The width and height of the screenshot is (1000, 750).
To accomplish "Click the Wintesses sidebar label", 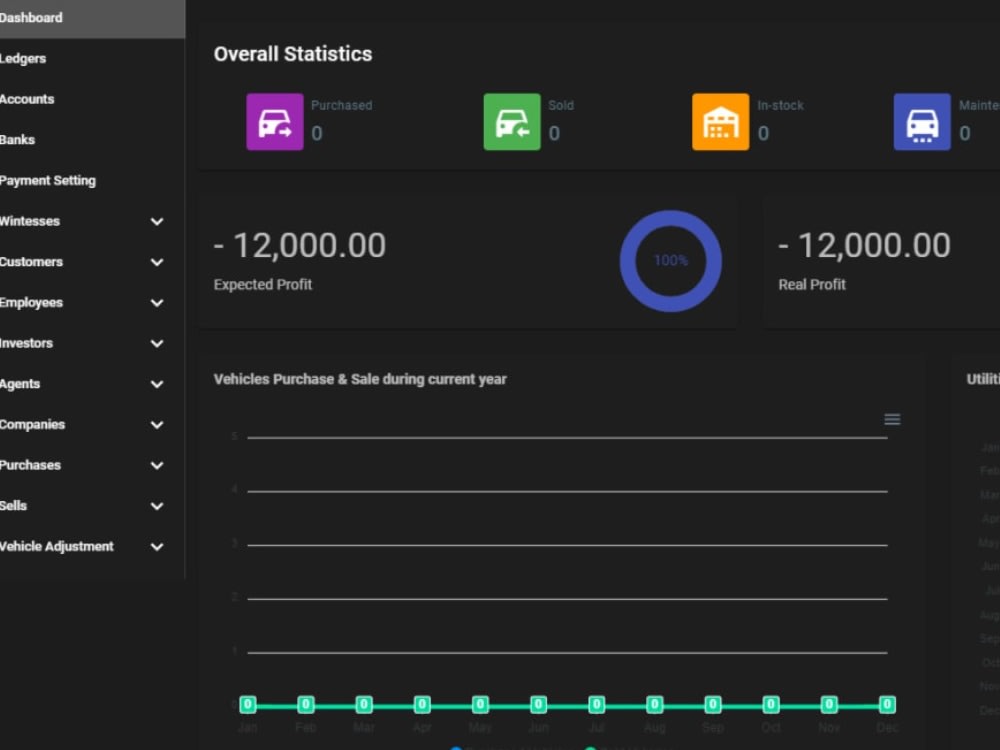I will pos(30,221).
